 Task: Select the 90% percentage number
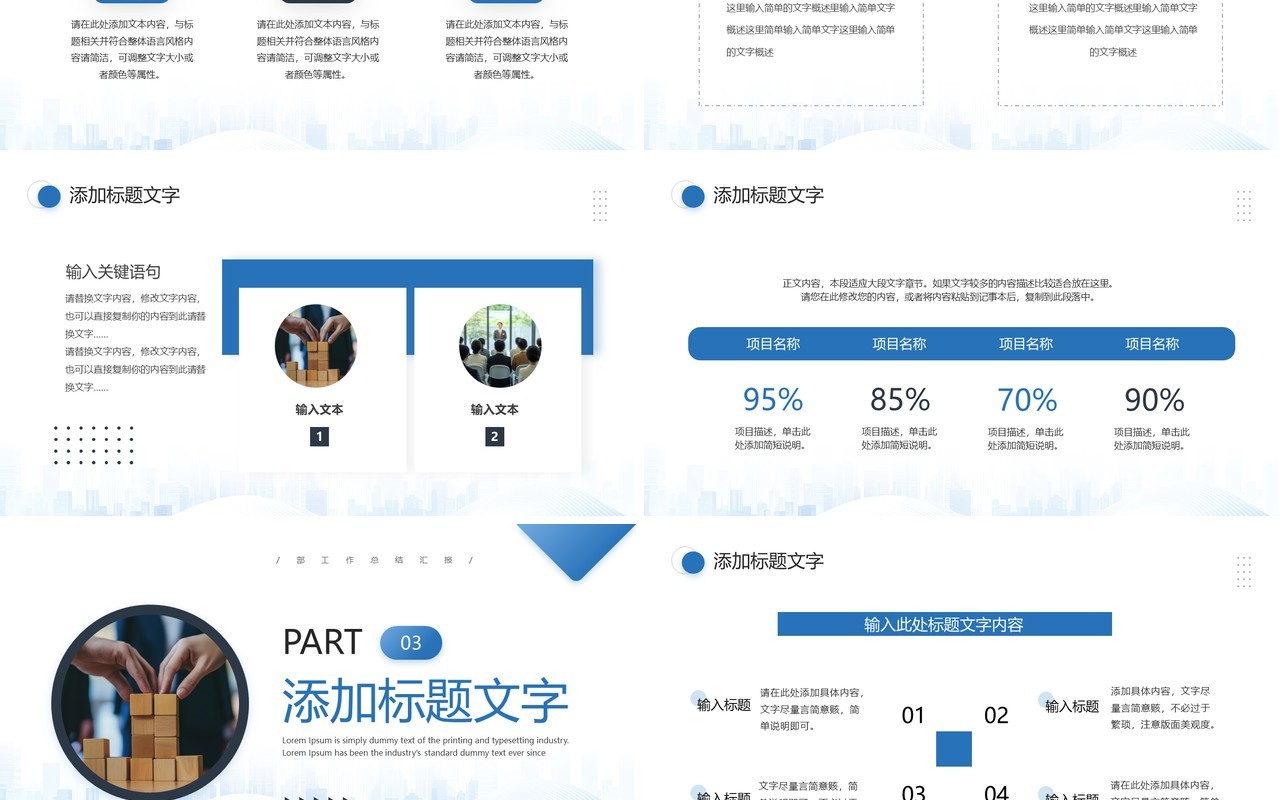tap(1154, 400)
